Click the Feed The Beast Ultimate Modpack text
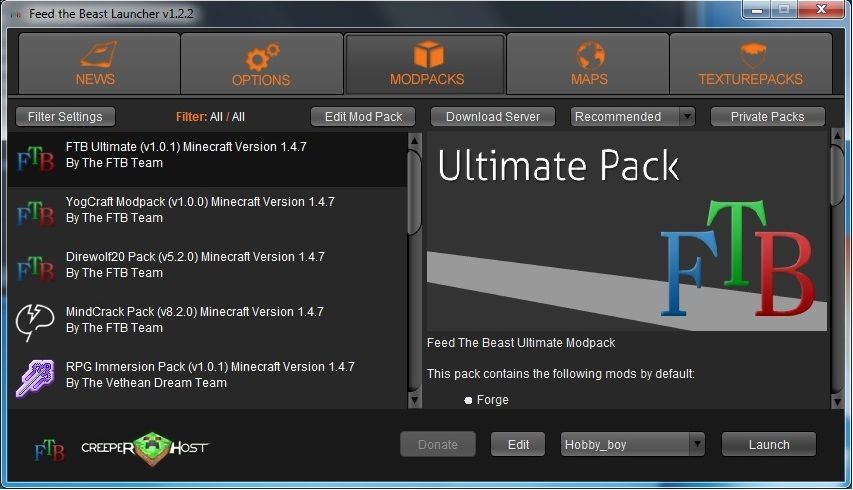This screenshot has height=490, width=853. tap(521, 343)
